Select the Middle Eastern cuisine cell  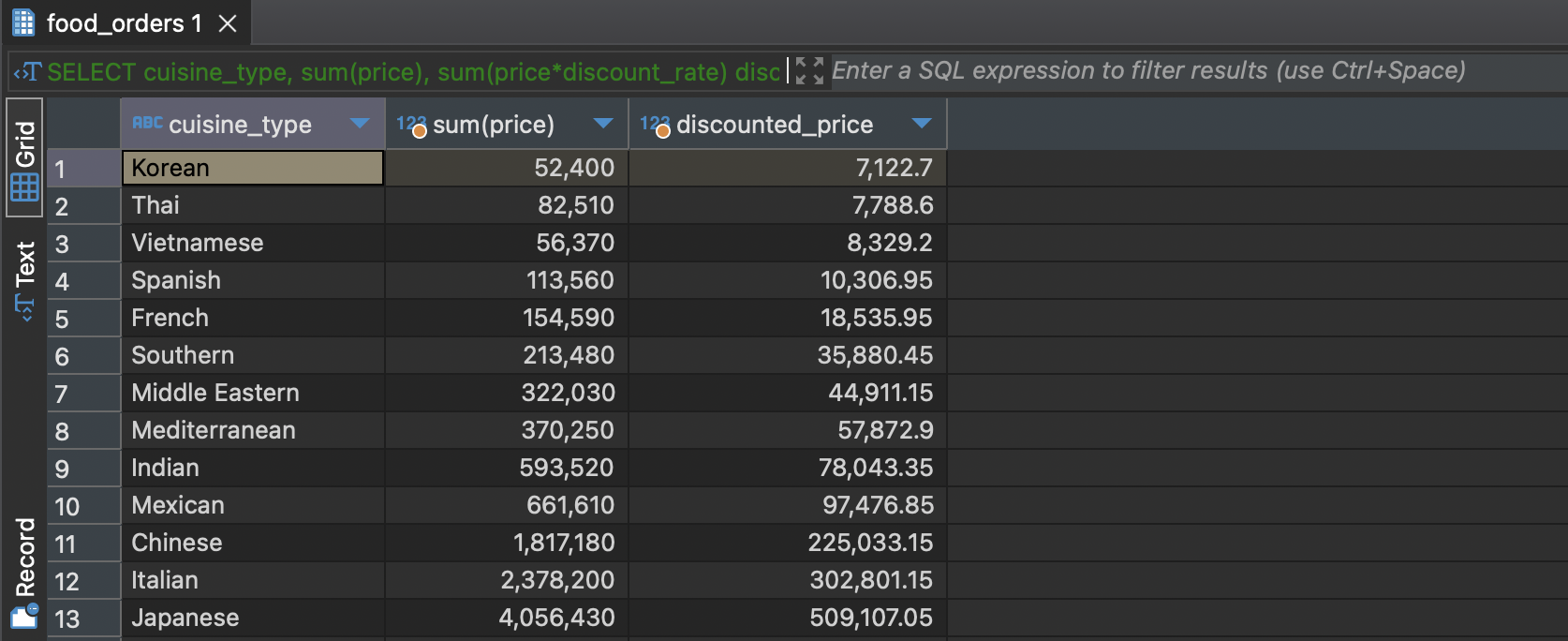253,393
